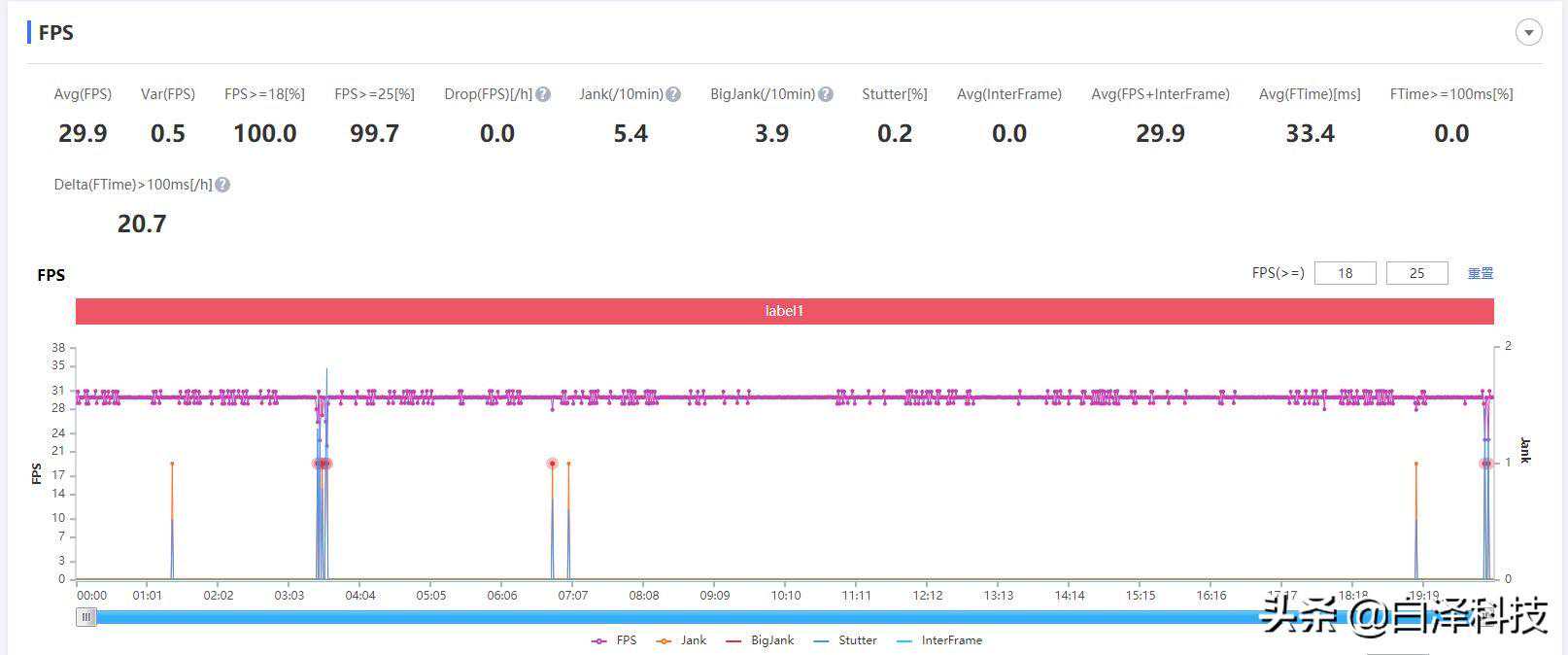Click the blue timeline range bar below the chart
1568x655 pixels.
point(680,617)
